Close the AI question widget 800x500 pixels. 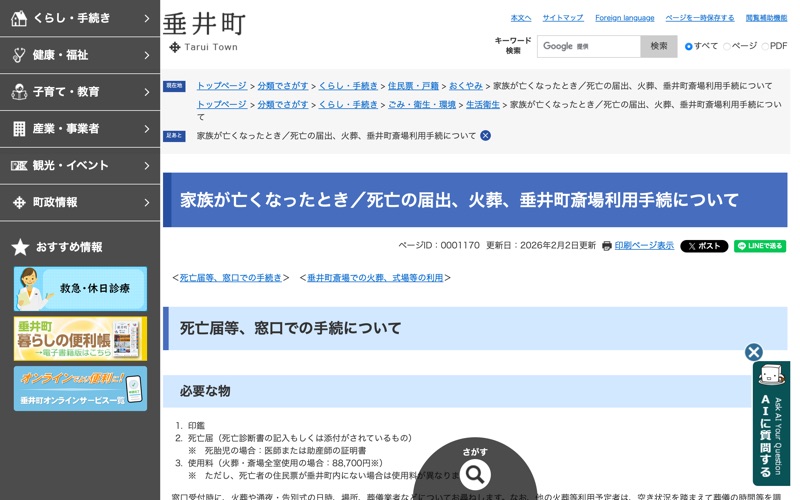754,352
